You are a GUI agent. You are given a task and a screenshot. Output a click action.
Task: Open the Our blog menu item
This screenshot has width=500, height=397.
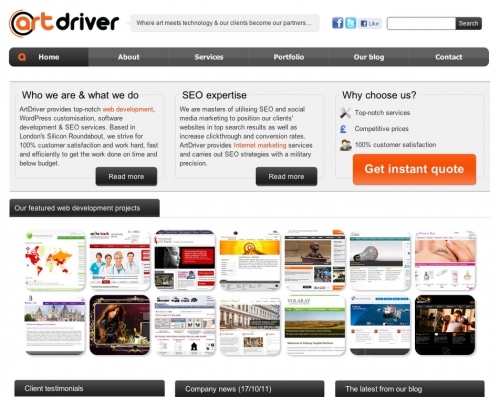(369, 57)
